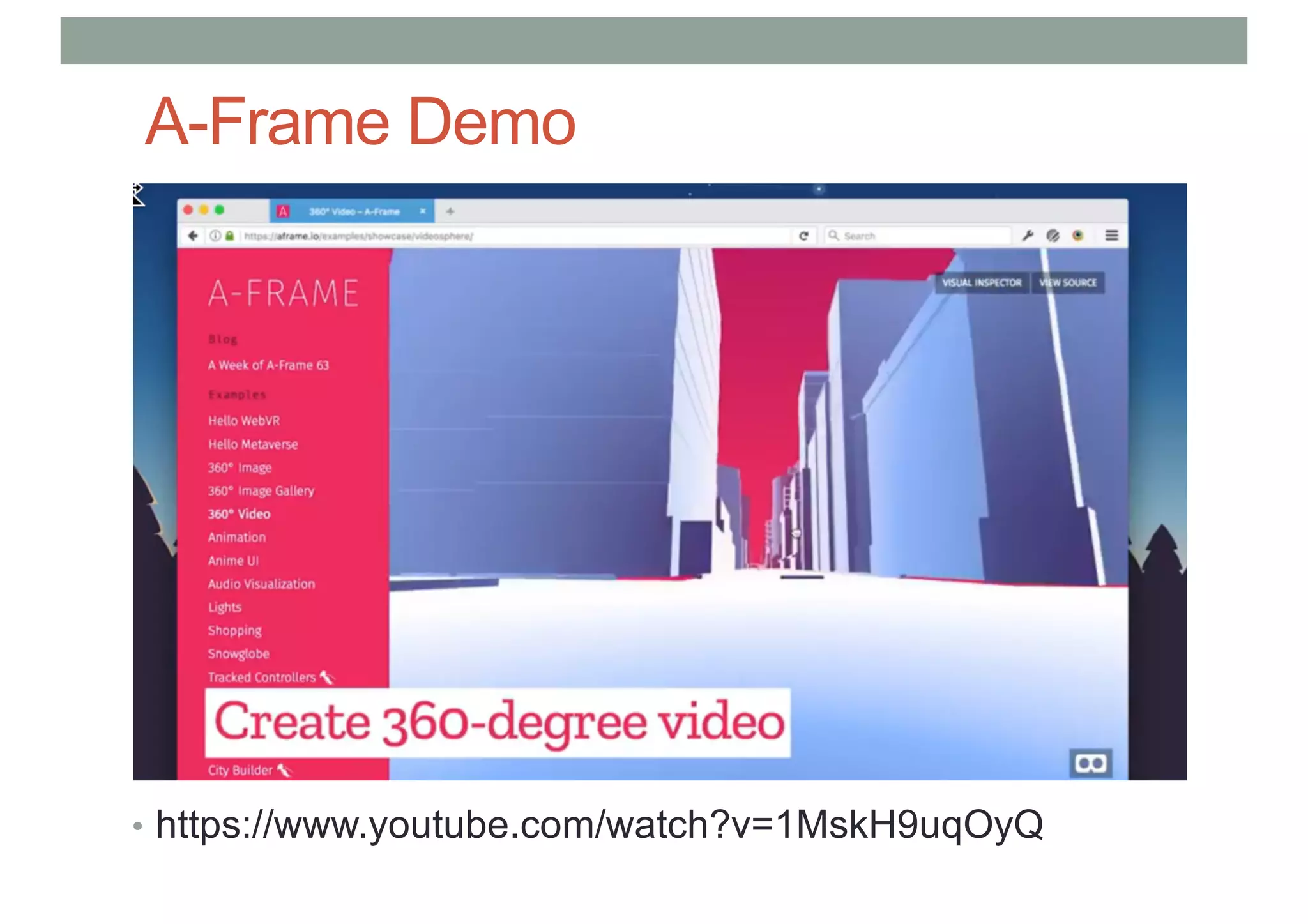This screenshot has height=924, width=1308.
Task: Click the secure padlock icon
Action: click(x=230, y=236)
